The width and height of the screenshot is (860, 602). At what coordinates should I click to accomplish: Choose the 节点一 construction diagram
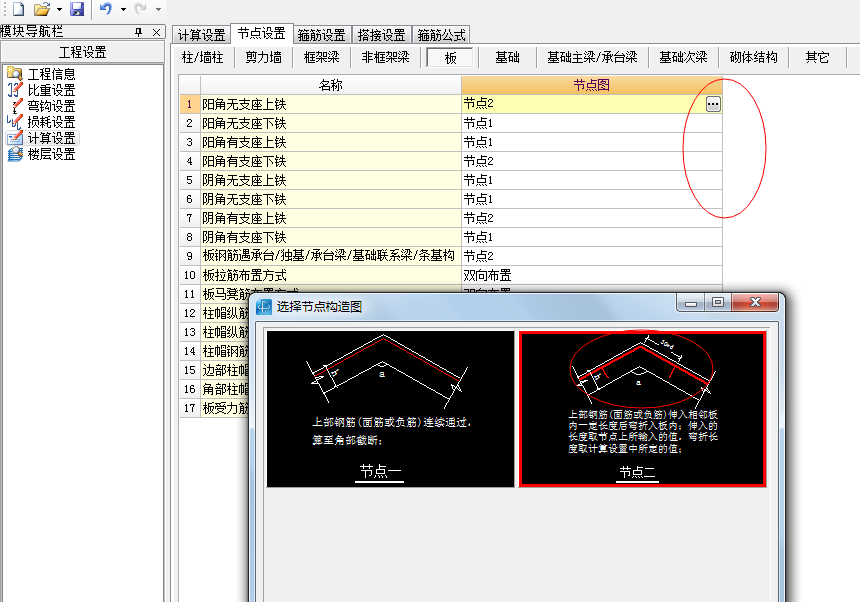coord(390,408)
